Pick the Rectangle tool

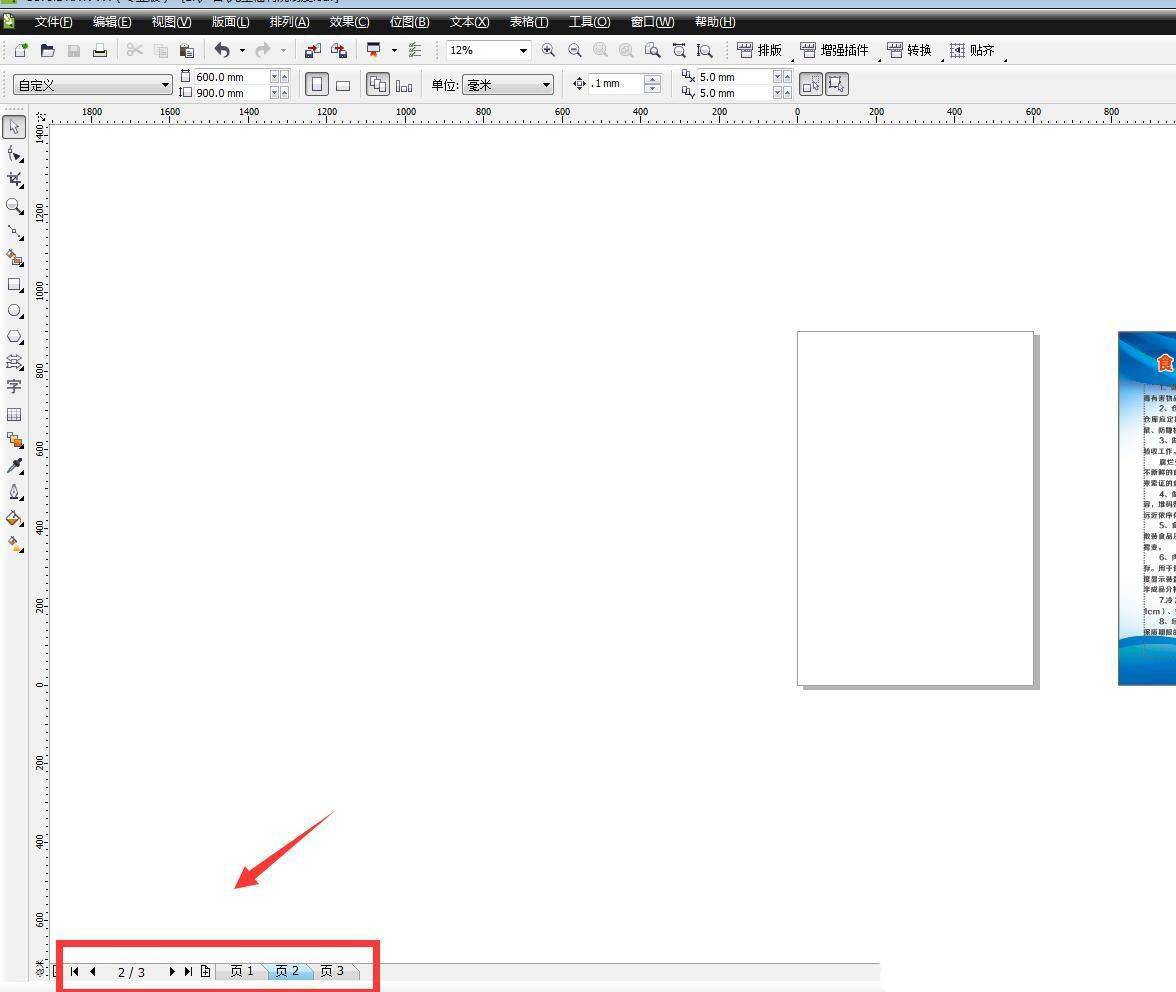tap(14, 285)
